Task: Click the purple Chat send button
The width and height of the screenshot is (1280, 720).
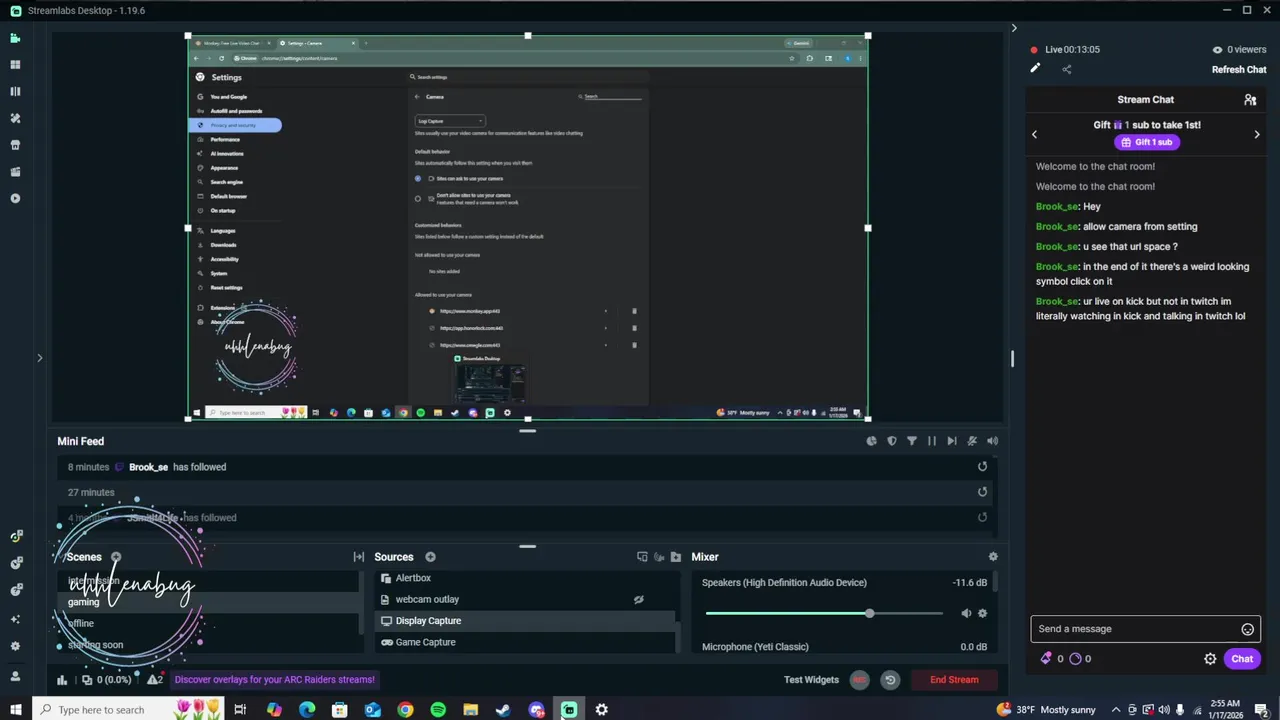Action: coord(1242,659)
